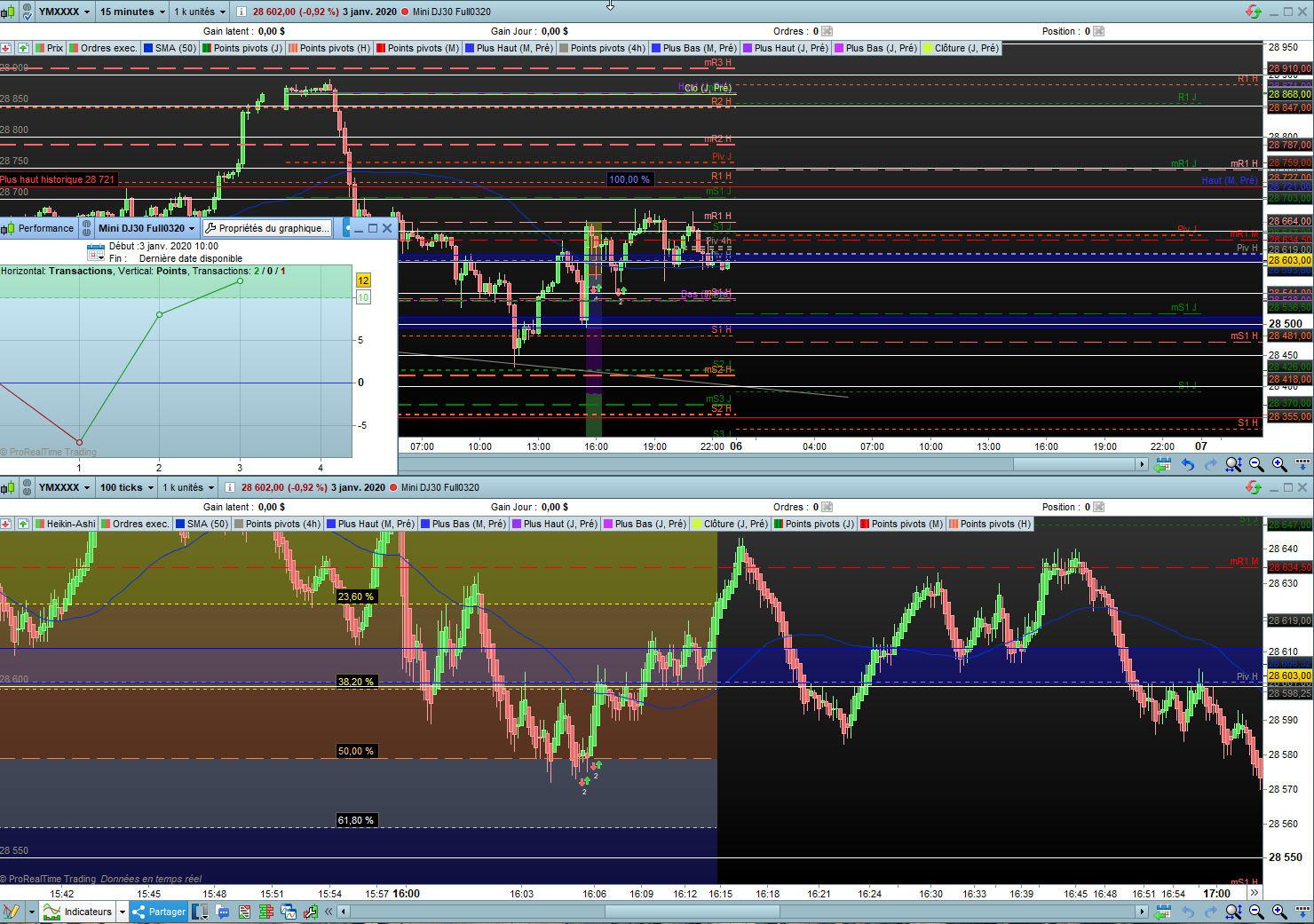Click the multi-chart window icon
Viewport: 1314px width, 924px height.
pos(289,912)
